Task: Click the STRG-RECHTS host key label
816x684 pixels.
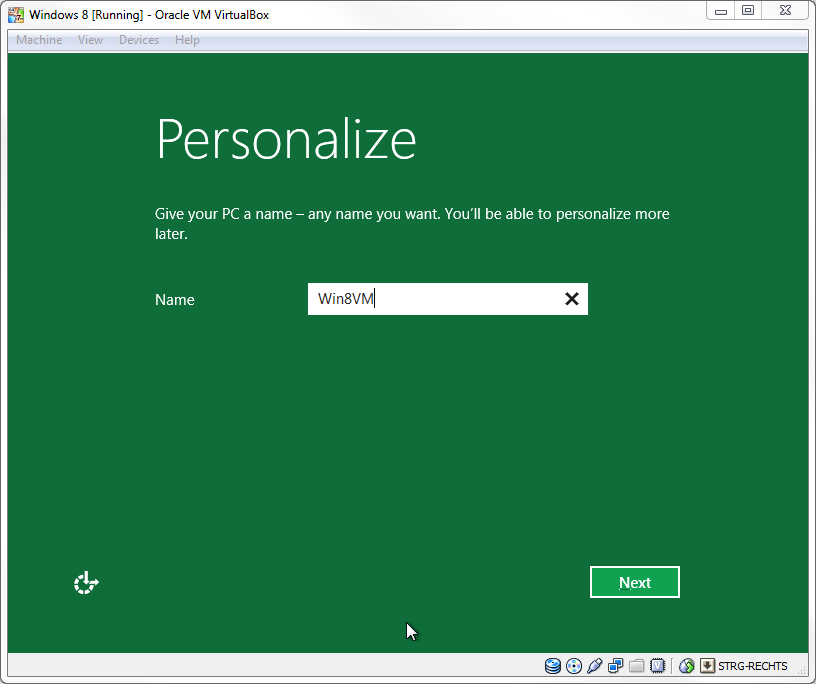Action: (x=752, y=666)
